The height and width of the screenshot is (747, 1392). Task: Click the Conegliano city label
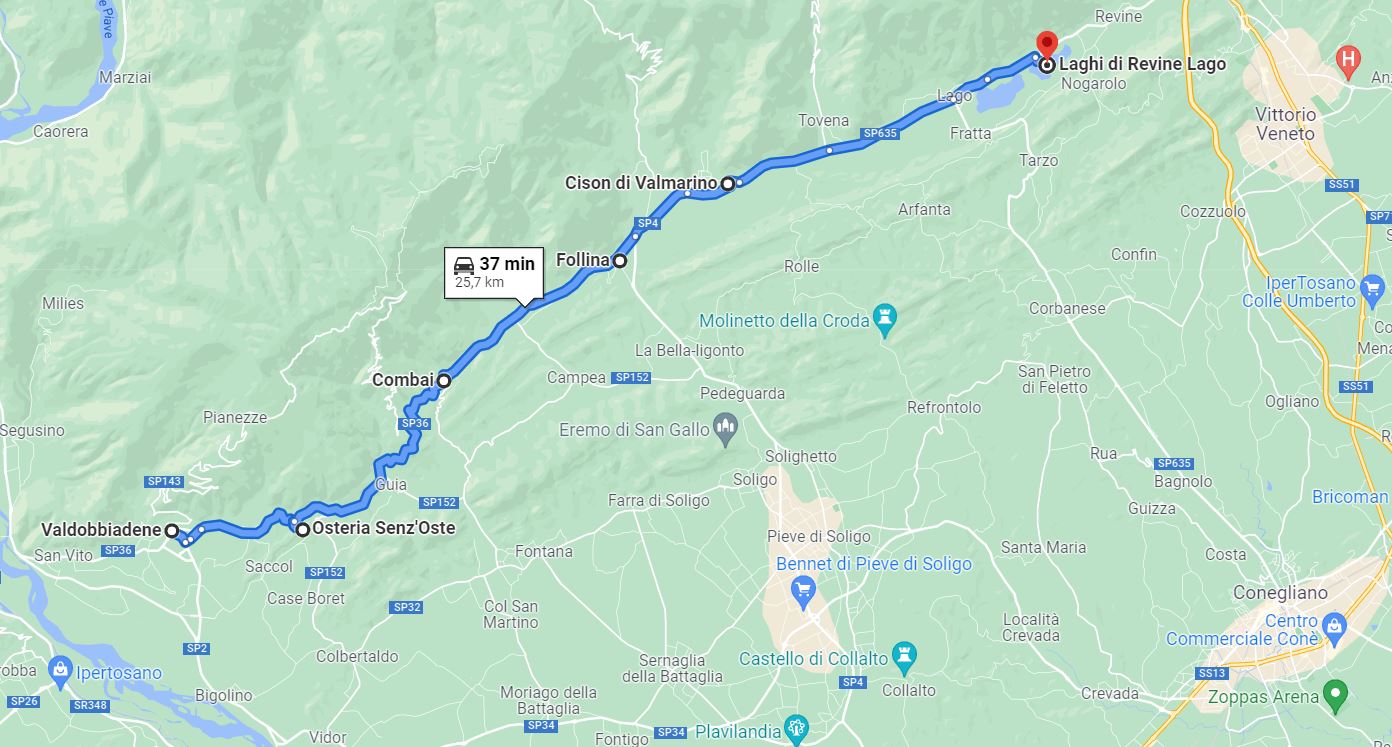coord(1280,593)
